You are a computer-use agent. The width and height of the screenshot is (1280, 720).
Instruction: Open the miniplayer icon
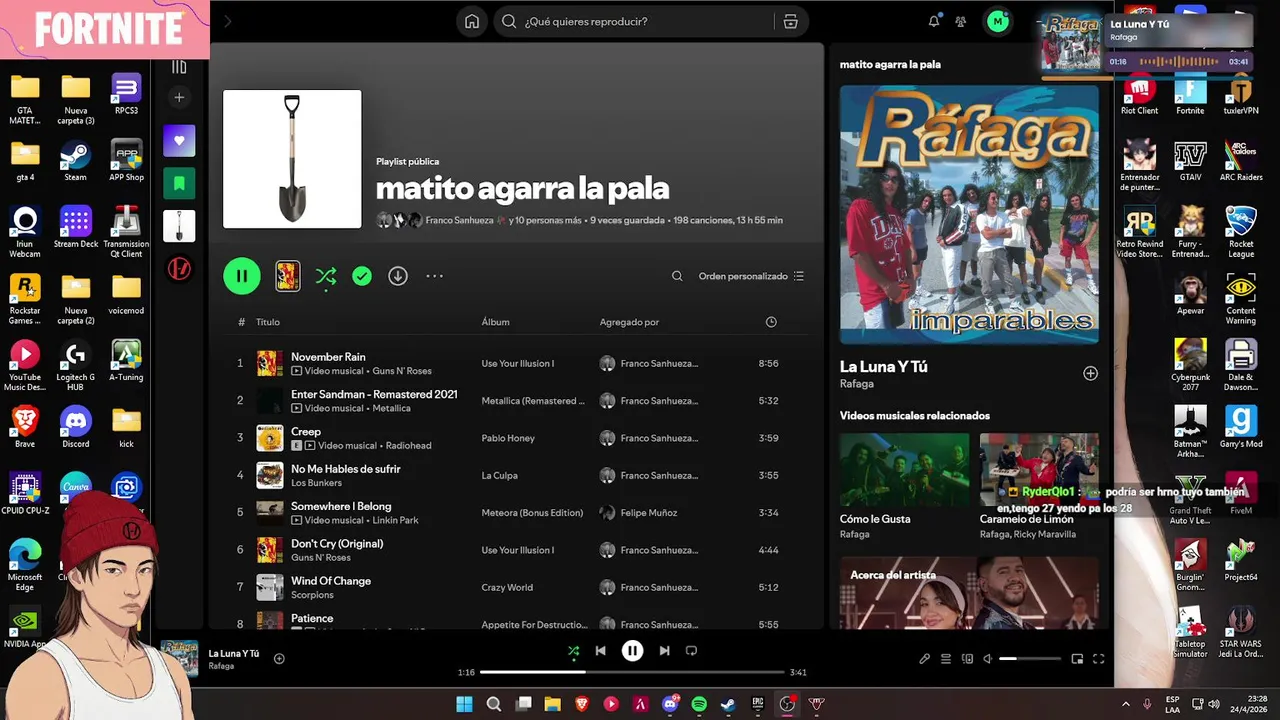click(1077, 659)
